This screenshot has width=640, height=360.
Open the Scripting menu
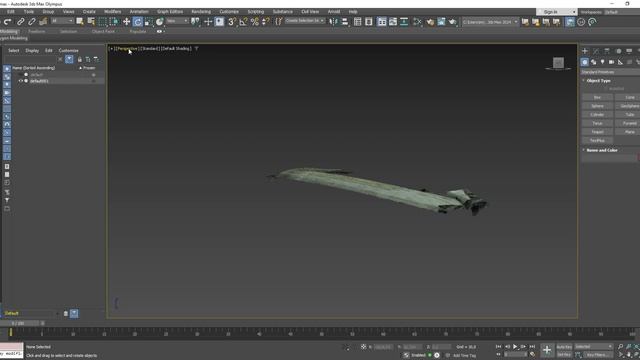256,12
